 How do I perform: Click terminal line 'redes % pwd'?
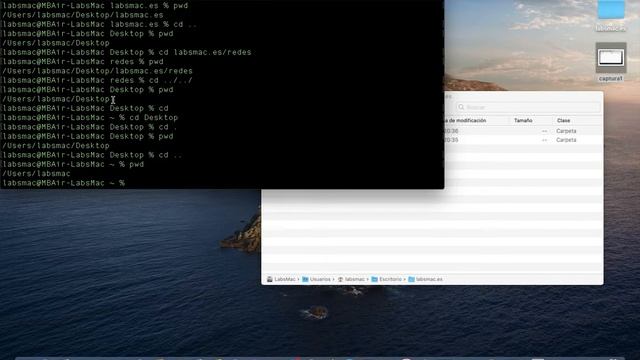click(83, 62)
